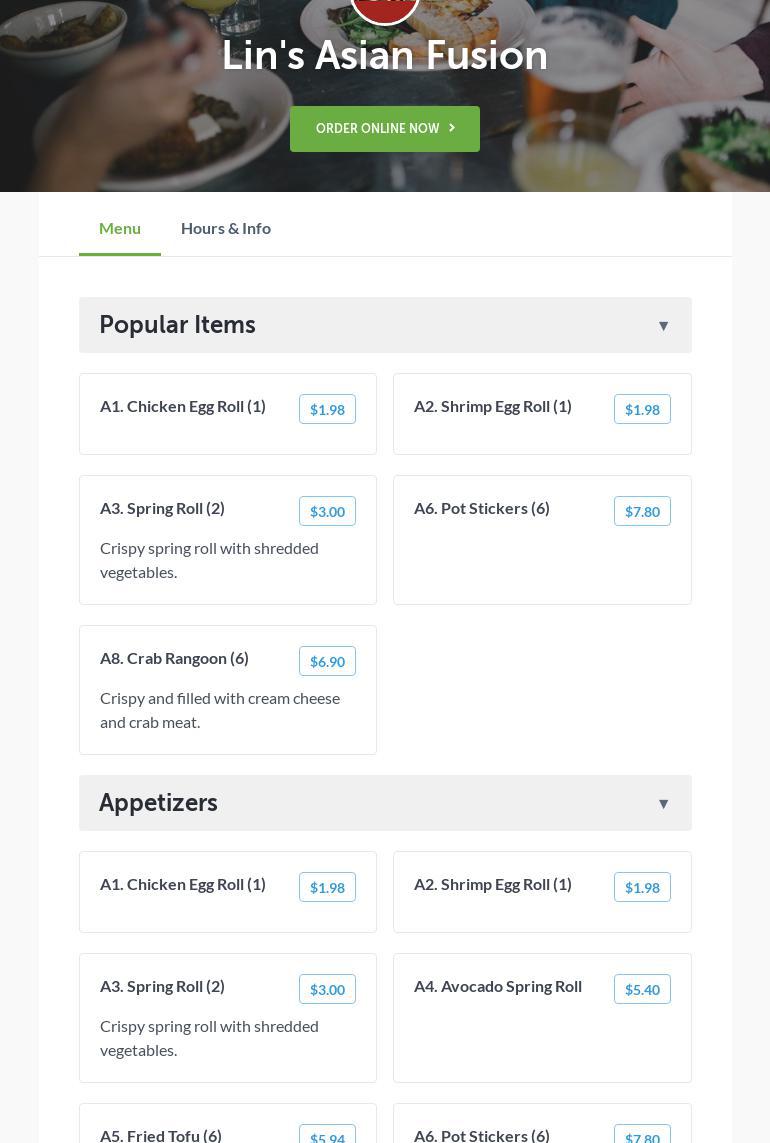770x1143 pixels.
Task: Select A3. Spring Roll under Appetizers
Action: pos(163,986)
